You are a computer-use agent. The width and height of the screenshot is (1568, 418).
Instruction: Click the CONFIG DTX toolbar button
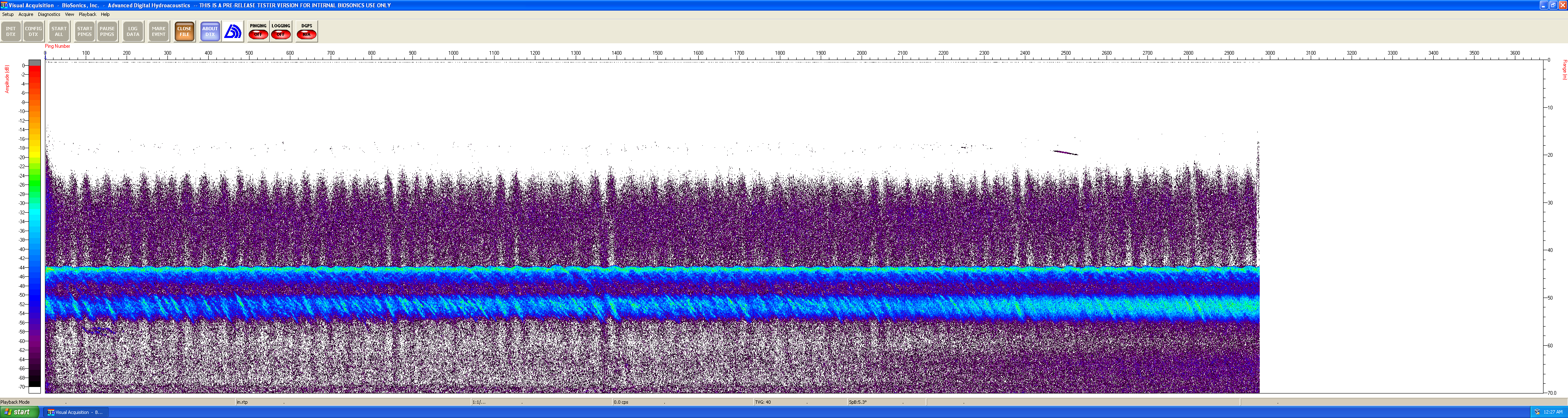coord(33,32)
